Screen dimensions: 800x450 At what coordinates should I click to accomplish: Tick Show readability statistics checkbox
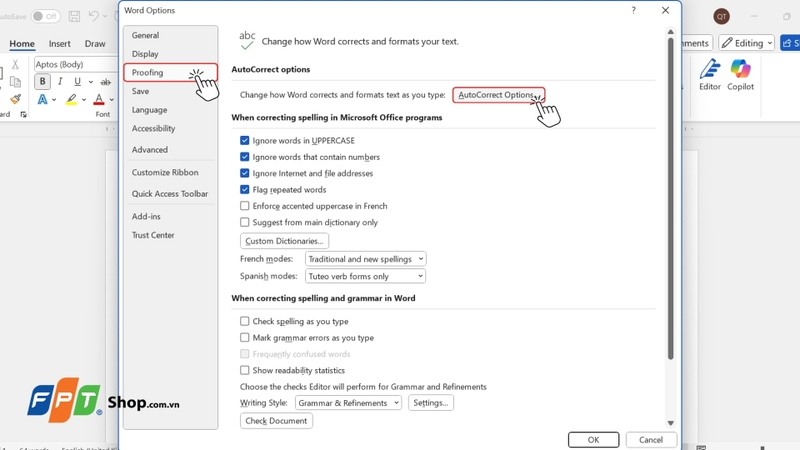tap(245, 370)
